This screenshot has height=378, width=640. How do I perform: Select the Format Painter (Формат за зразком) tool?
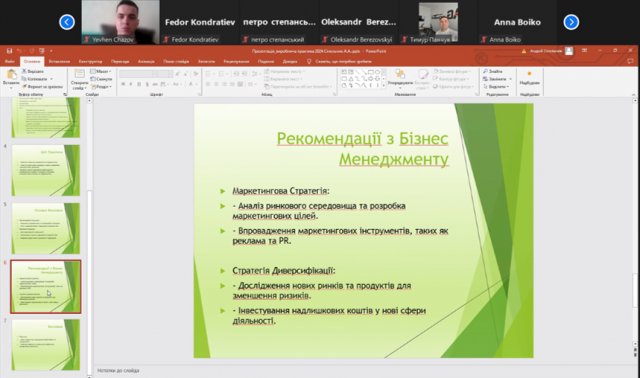point(42,87)
